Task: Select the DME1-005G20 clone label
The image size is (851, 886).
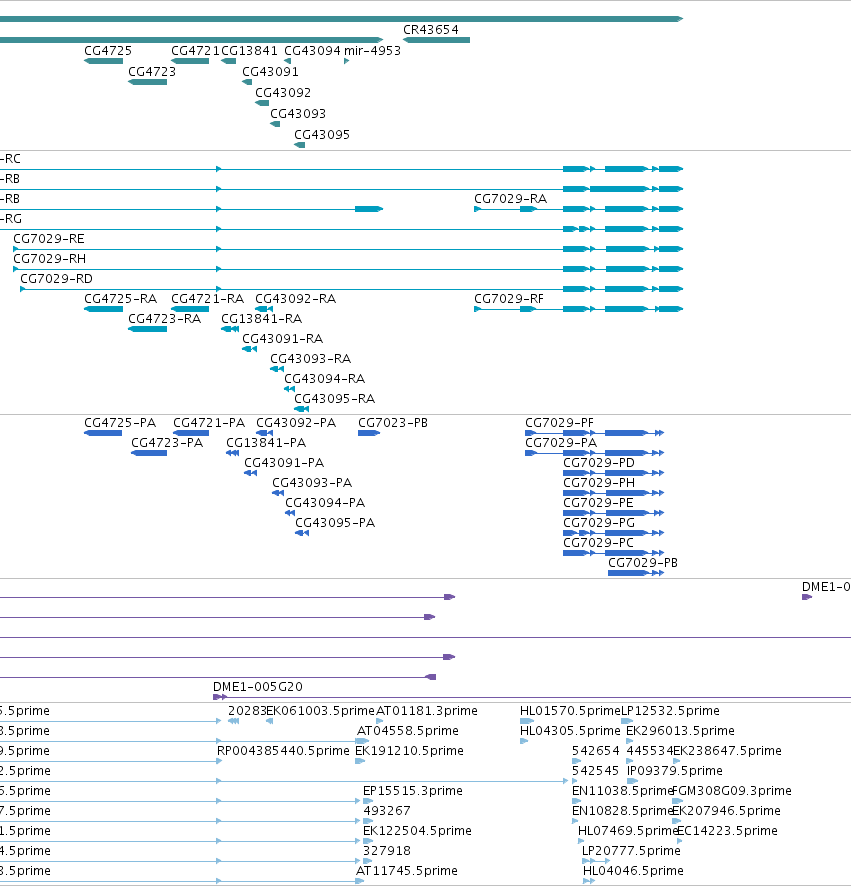Action: click(x=258, y=687)
